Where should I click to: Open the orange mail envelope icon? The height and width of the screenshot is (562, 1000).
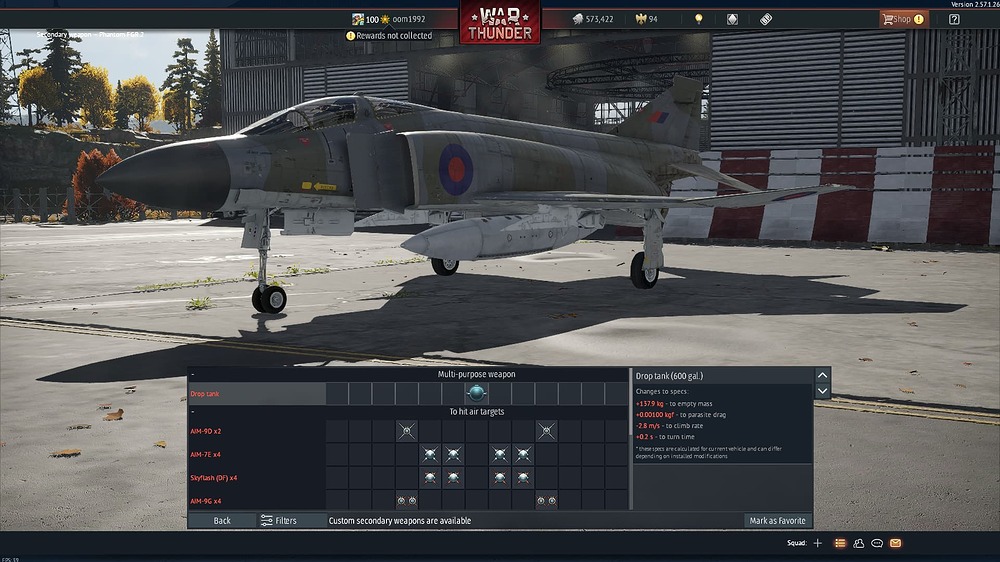pyautogui.click(x=895, y=543)
